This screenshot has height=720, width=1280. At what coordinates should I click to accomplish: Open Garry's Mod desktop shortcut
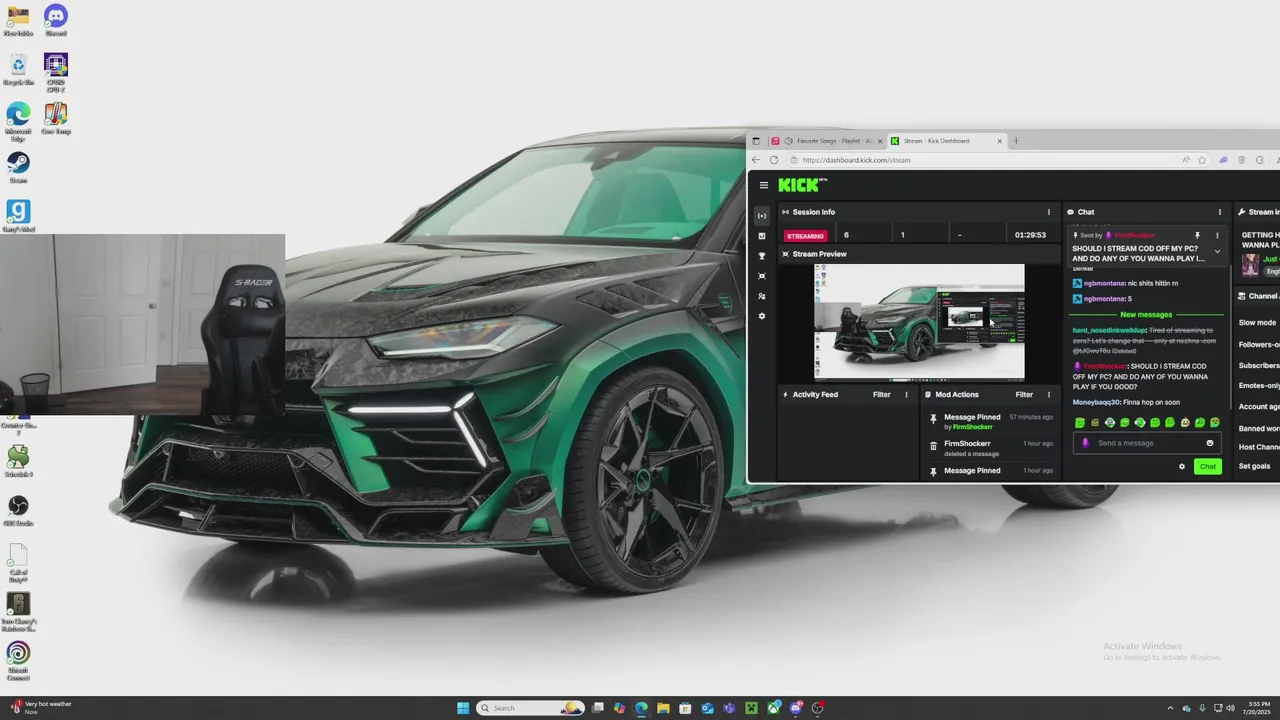pos(18,216)
